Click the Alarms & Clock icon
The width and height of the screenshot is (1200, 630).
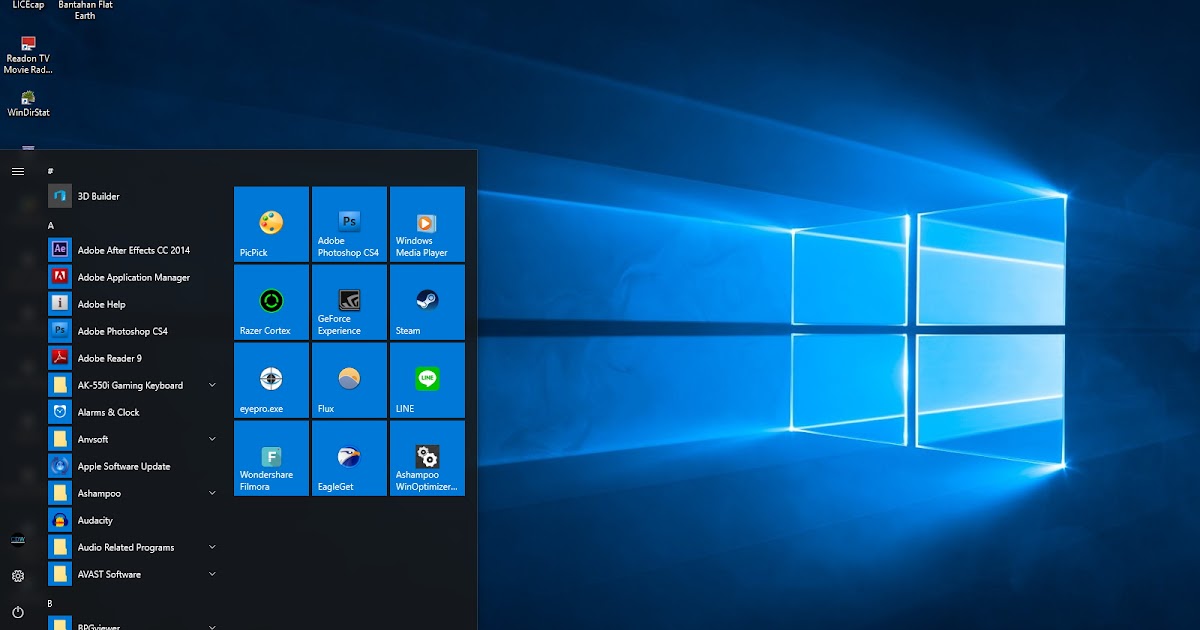(x=60, y=412)
